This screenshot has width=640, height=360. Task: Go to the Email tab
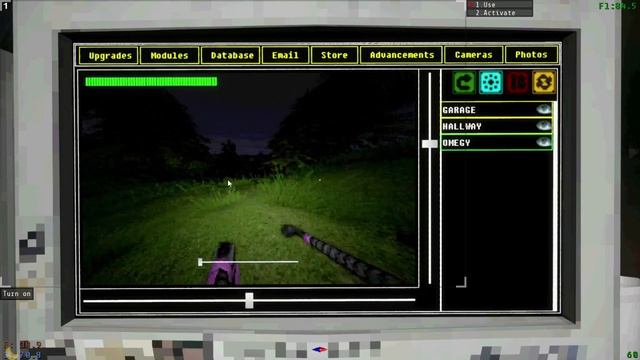click(285, 55)
